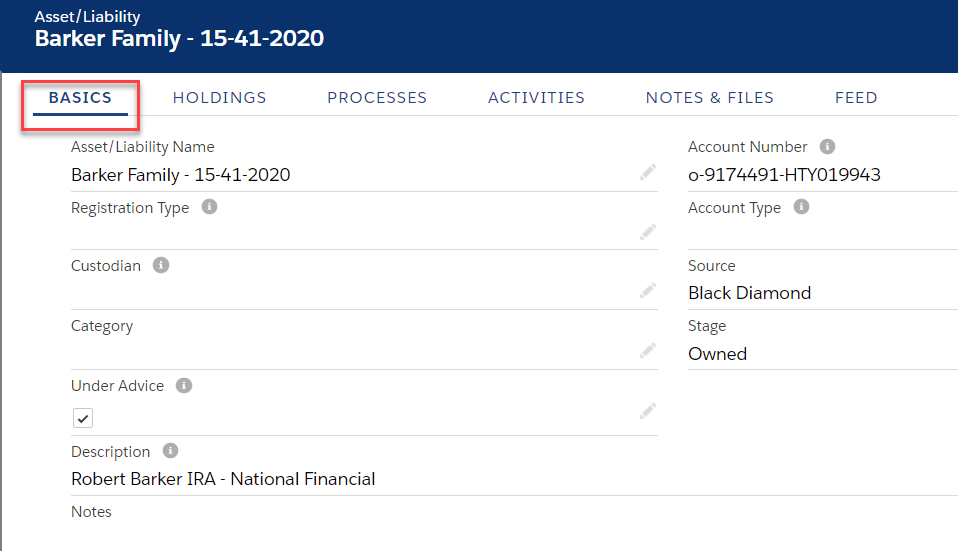Click the pencil icon beside Under Advice

point(648,411)
